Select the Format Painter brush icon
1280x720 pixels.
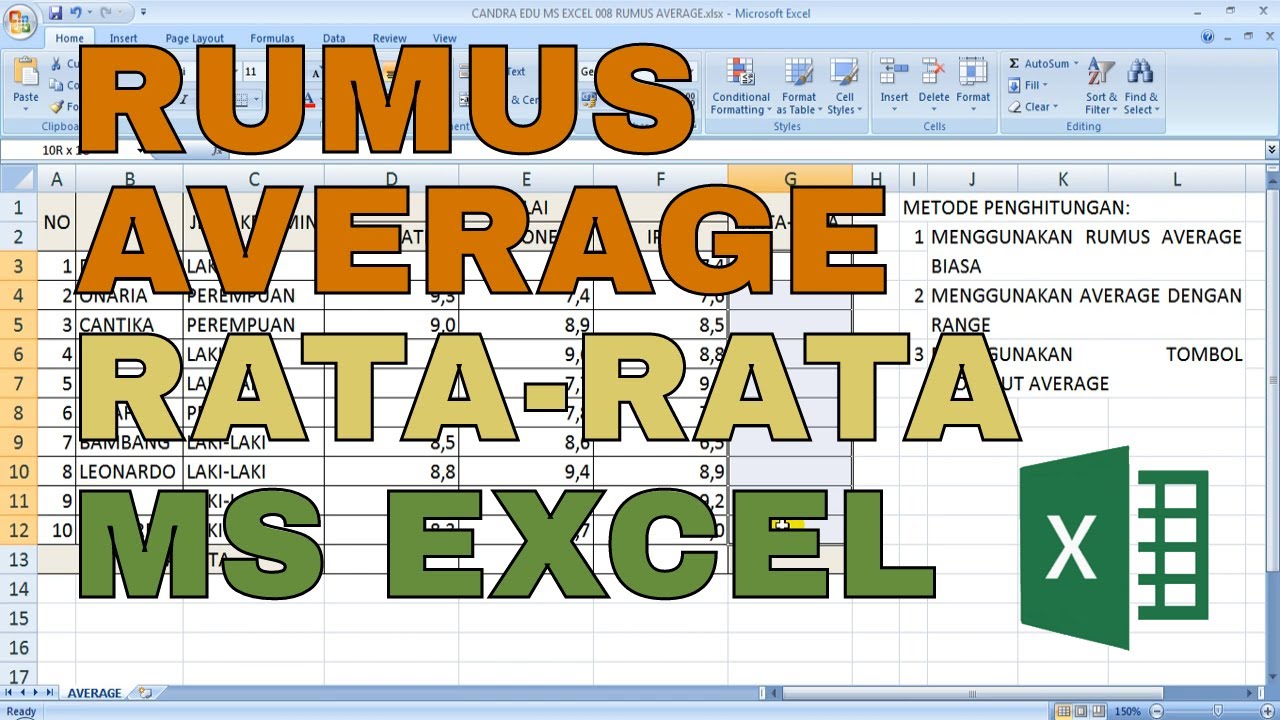(56, 107)
